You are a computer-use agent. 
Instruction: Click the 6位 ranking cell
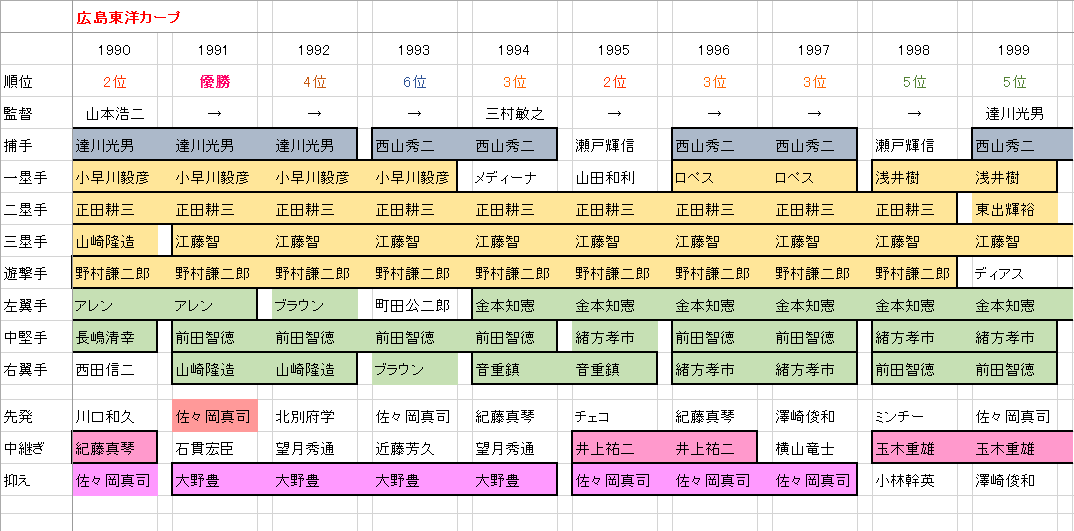414,82
